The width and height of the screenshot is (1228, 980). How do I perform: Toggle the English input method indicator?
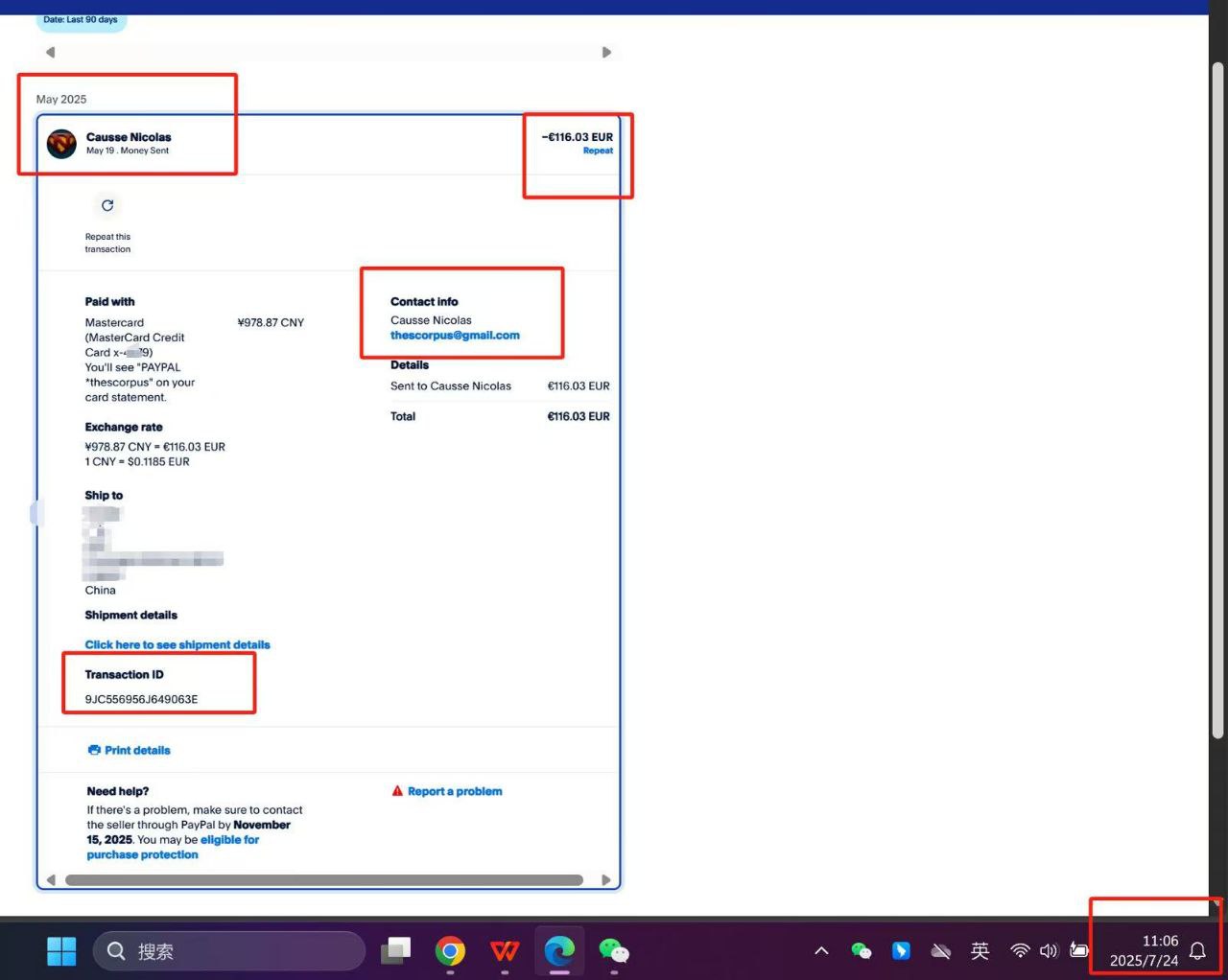point(980,950)
